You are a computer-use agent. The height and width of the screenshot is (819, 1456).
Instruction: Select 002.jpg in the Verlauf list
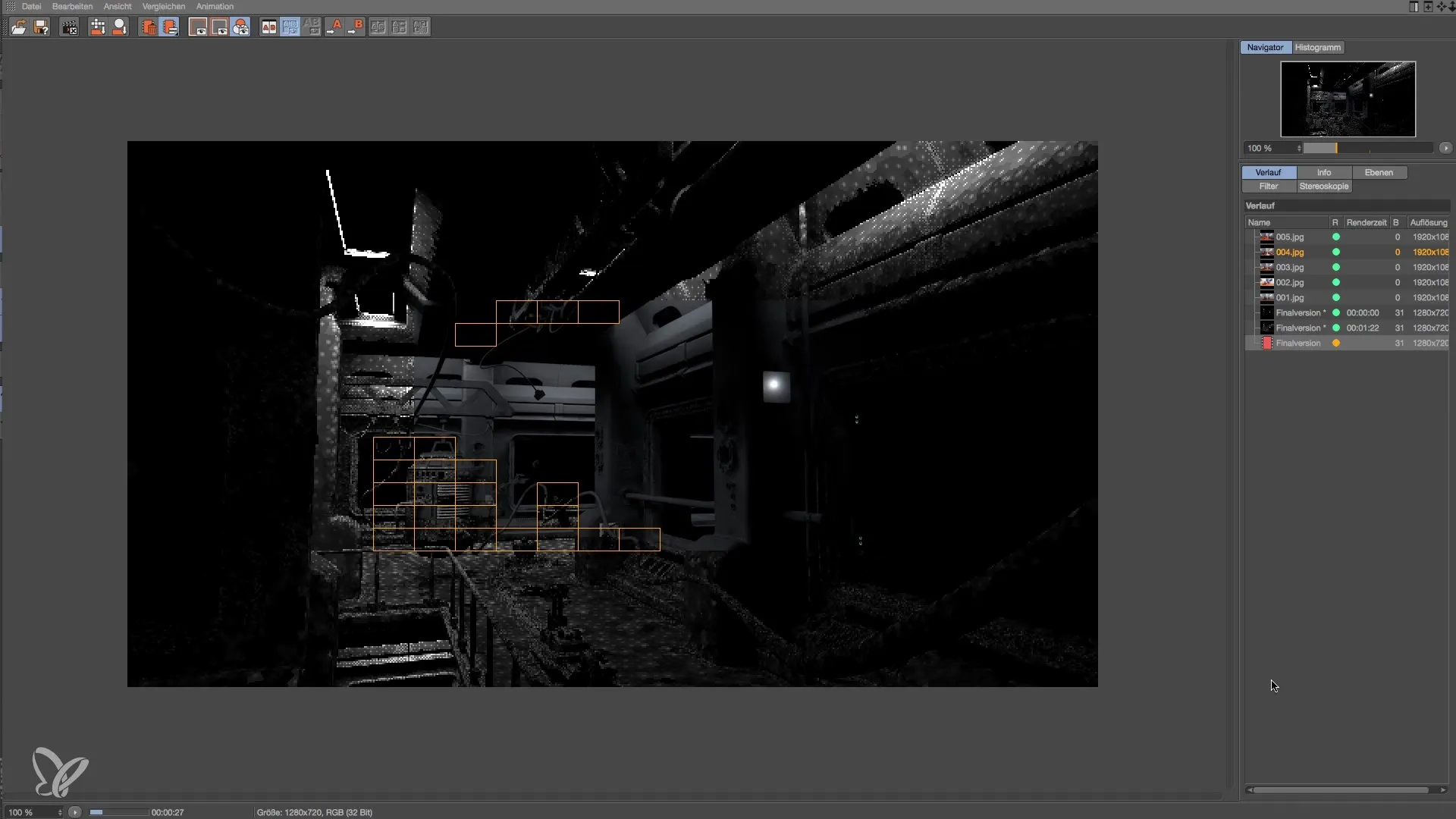1348,283
